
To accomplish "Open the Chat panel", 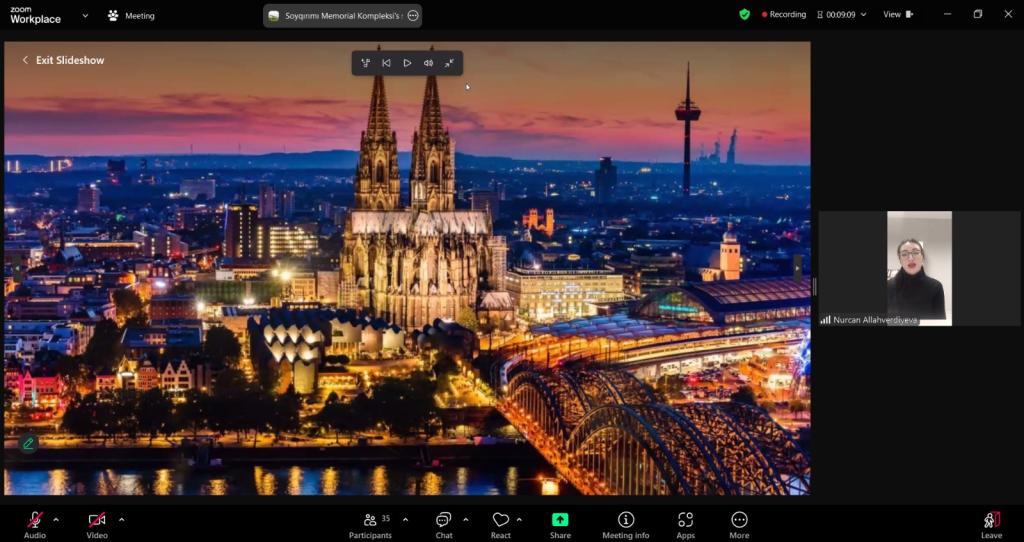I will [444, 520].
